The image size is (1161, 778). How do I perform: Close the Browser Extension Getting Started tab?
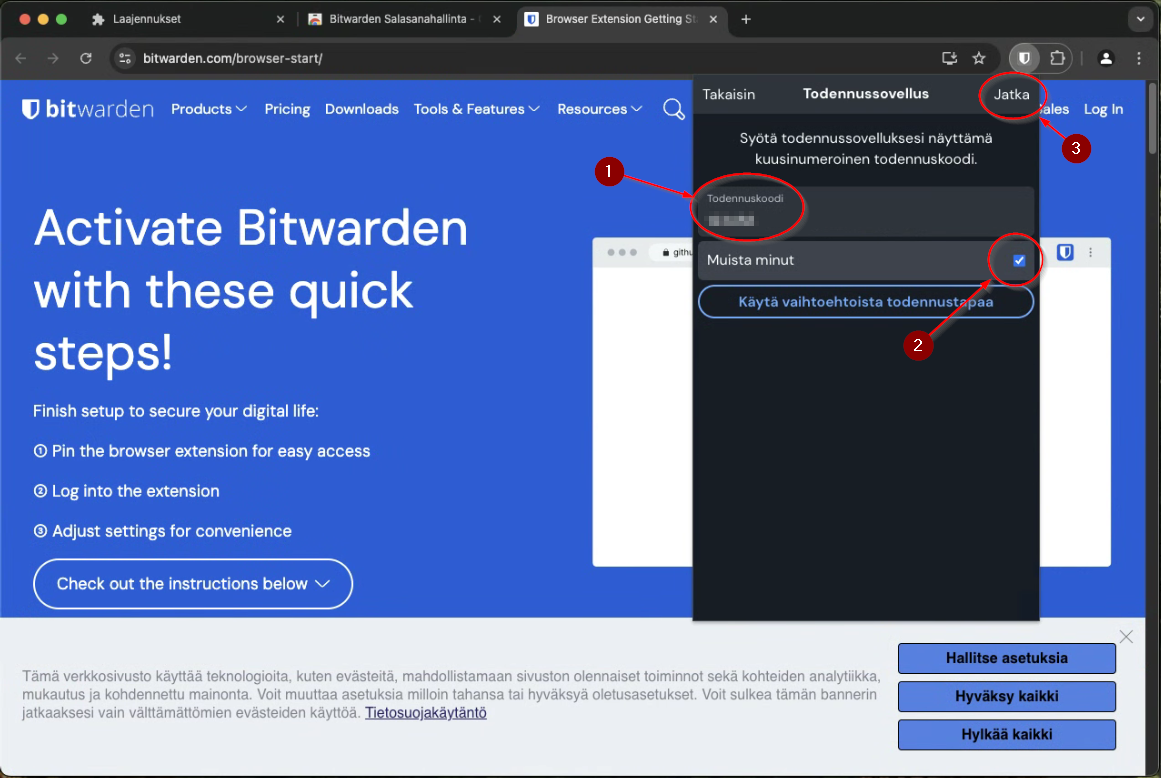713,19
